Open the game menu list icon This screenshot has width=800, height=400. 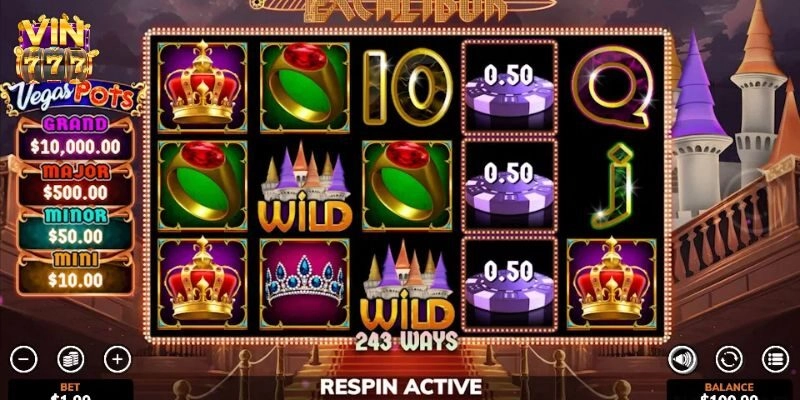(x=776, y=360)
